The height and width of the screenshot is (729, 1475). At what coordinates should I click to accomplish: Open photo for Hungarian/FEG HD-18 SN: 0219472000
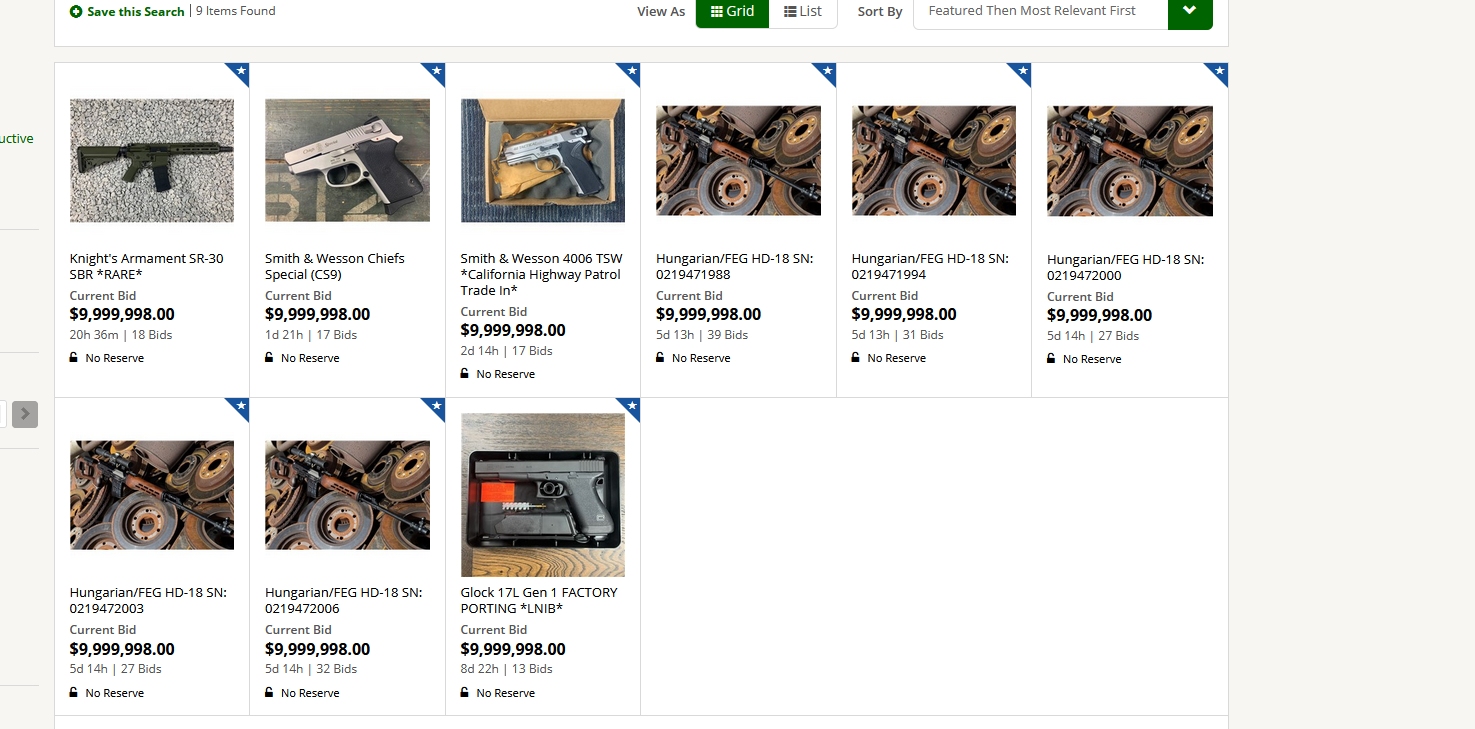(x=1130, y=161)
